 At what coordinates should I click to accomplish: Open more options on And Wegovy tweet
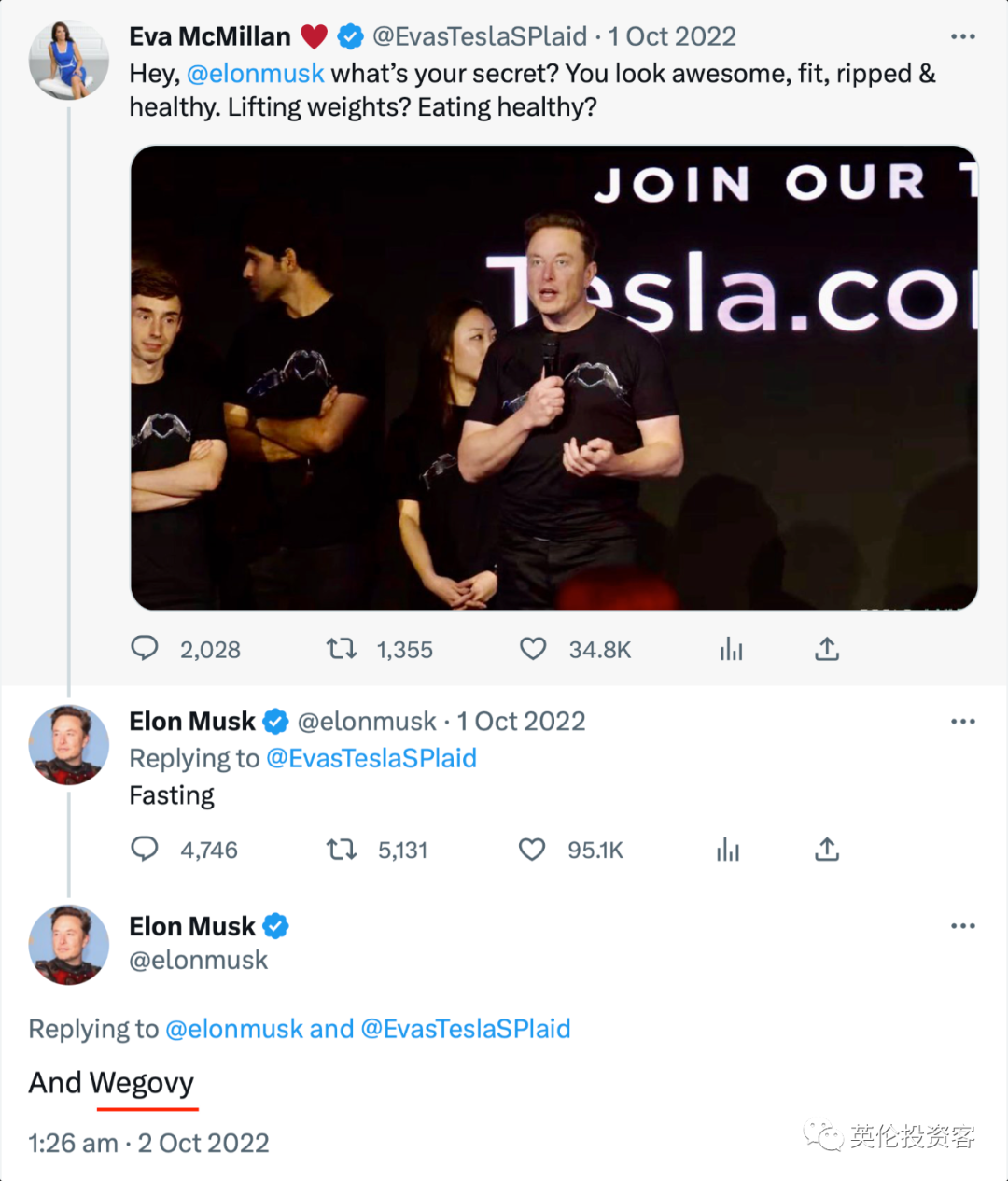click(x=963, y=926)
